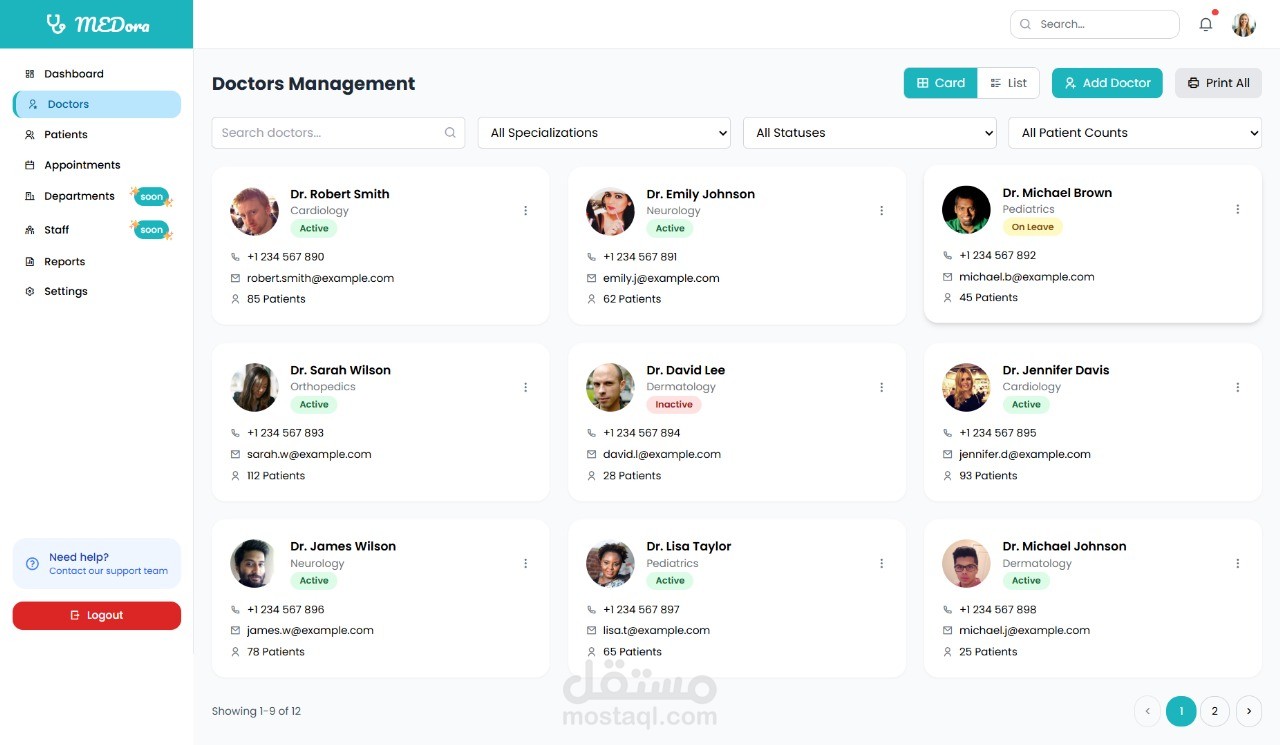
Task: Click the Search doctors input field
Action: 338,133
